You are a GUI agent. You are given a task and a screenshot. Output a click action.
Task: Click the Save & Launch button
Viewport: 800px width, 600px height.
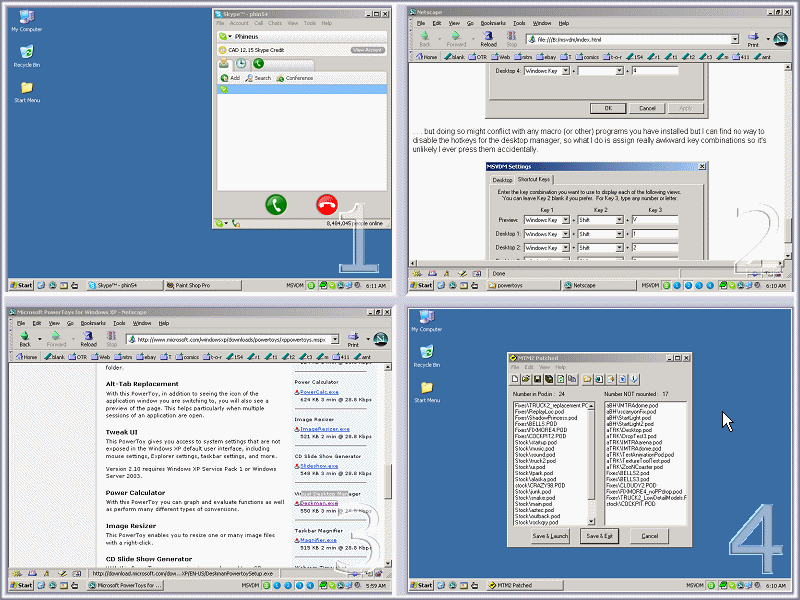click(551, 536)
